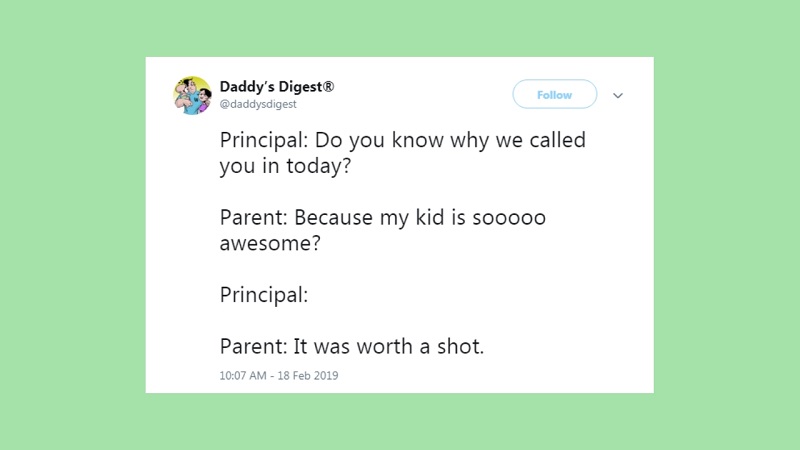Click the Follow button
The height and width of the screenshot is (450, 800).
click(x=555, y=94)
